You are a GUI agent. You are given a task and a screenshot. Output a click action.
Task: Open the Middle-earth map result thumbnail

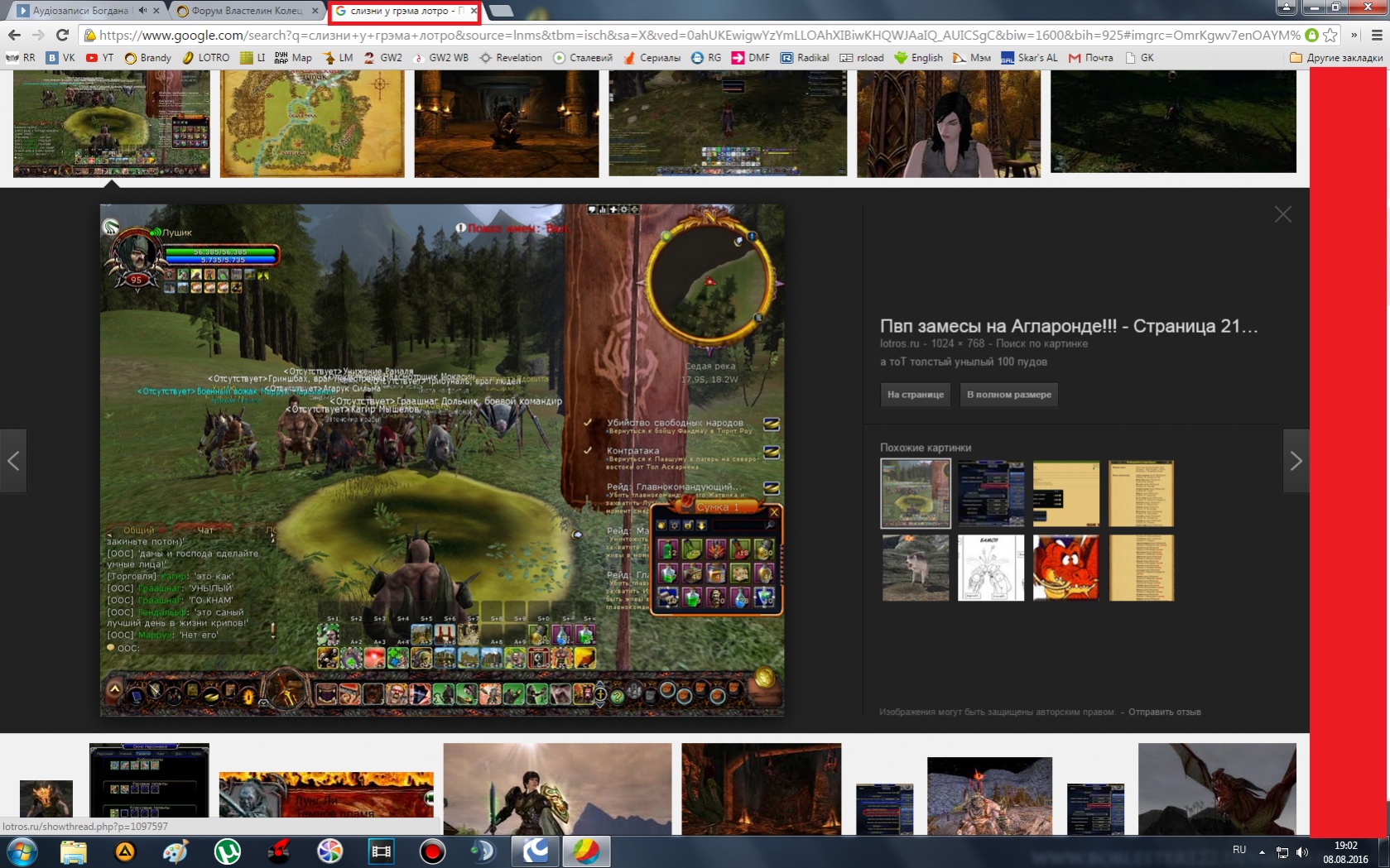click(x=312, y=123)
